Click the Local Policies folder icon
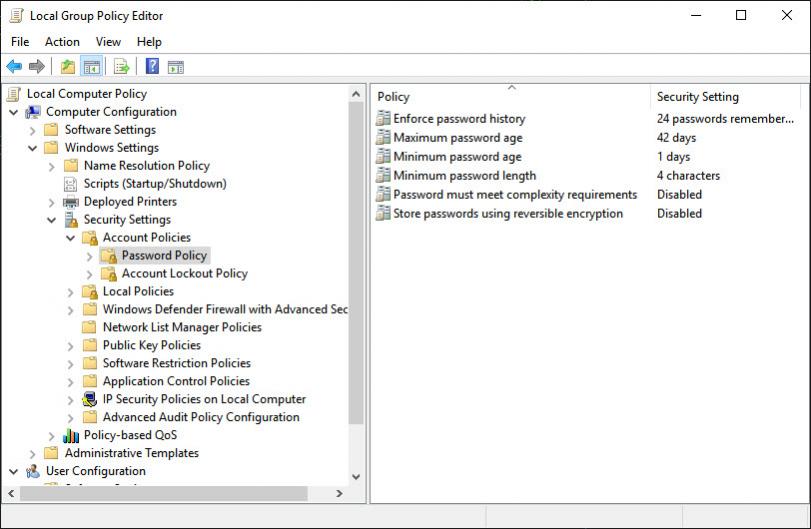The image size is (811, 529). click(90, 292)
